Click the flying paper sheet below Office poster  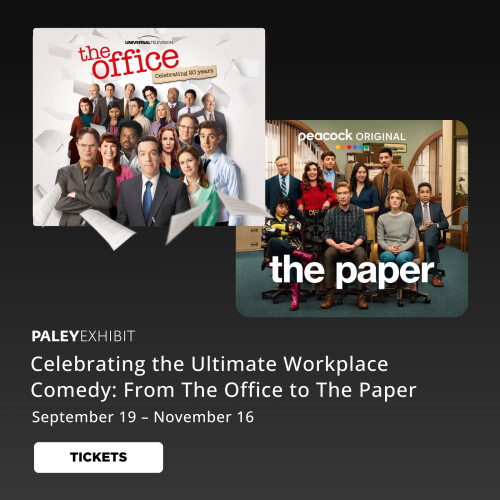tap(107, 229)
